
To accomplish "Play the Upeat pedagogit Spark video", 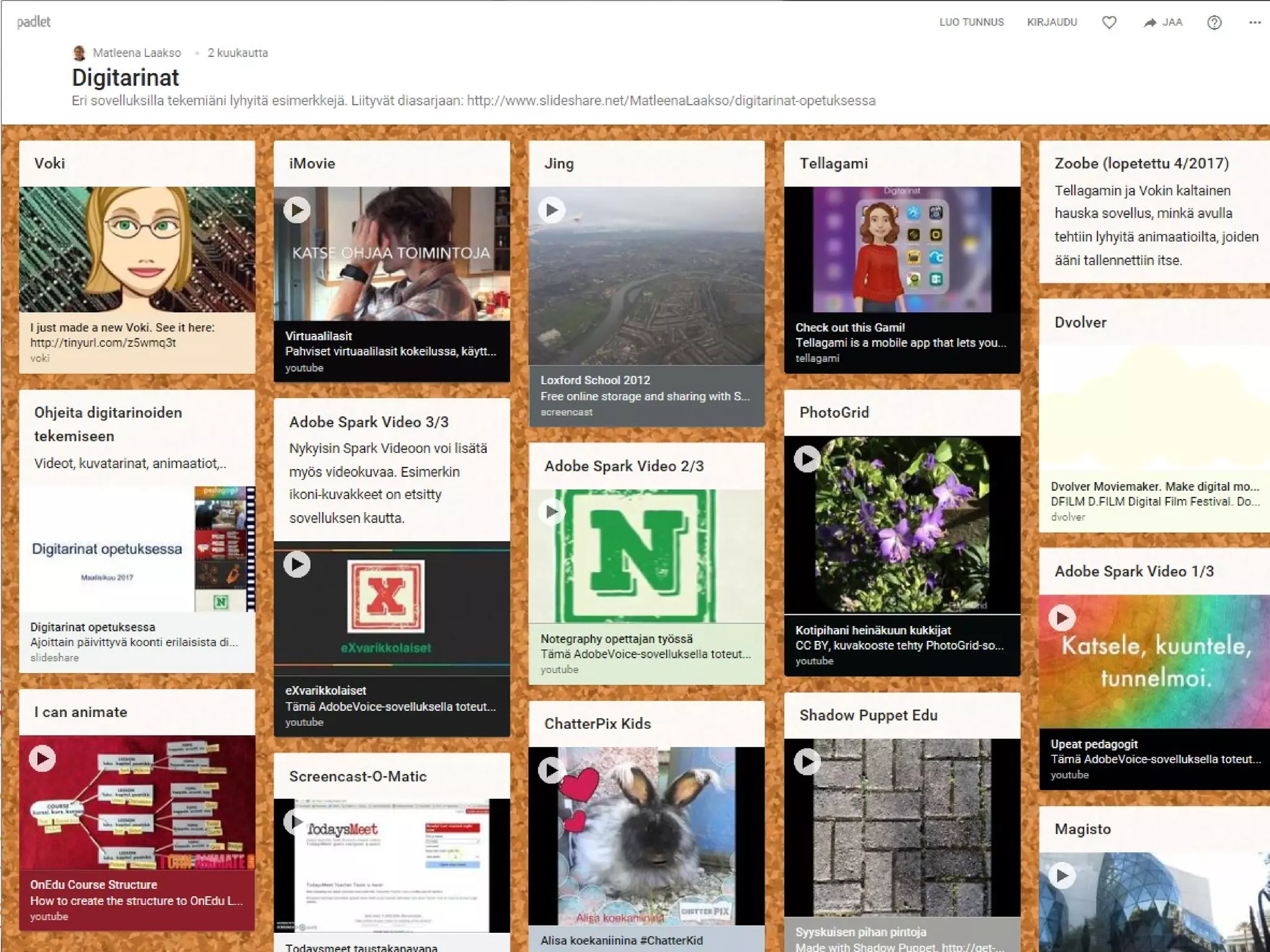I will pyautogui.click(x=1062, y=618).
